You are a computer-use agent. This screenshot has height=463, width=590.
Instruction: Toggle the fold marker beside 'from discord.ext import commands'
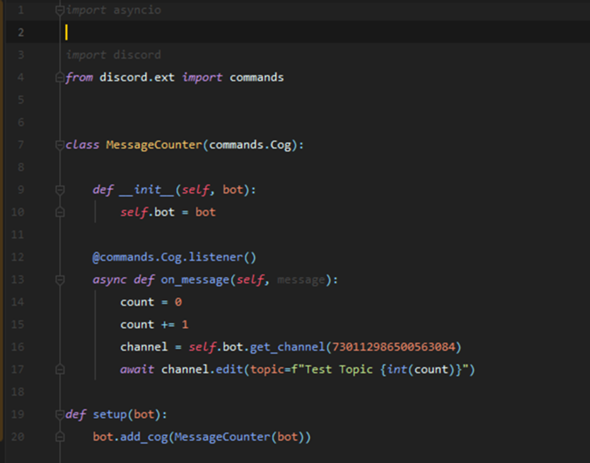(60, 78)
